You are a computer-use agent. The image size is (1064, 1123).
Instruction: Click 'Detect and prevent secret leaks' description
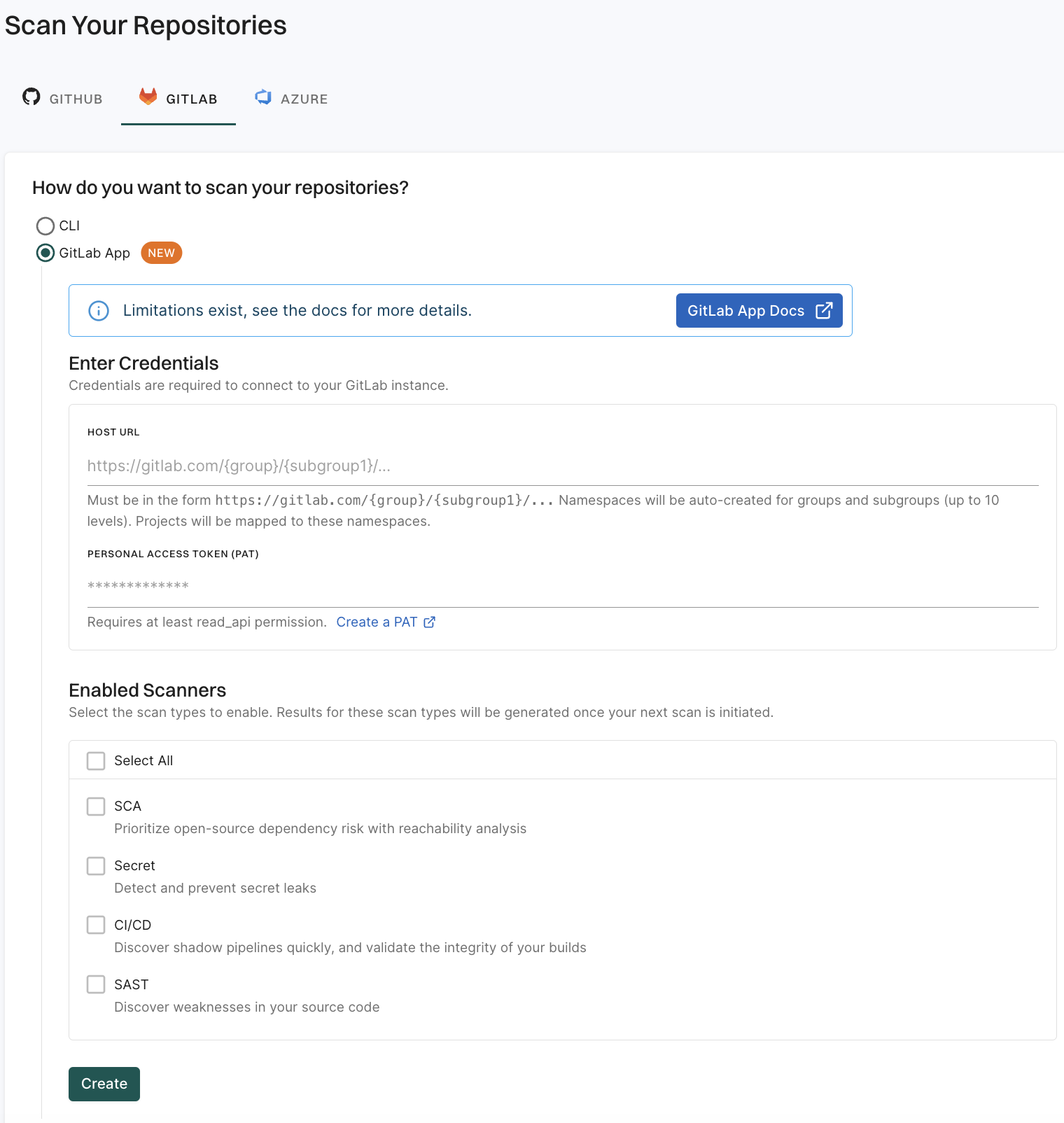pos(216,888)
